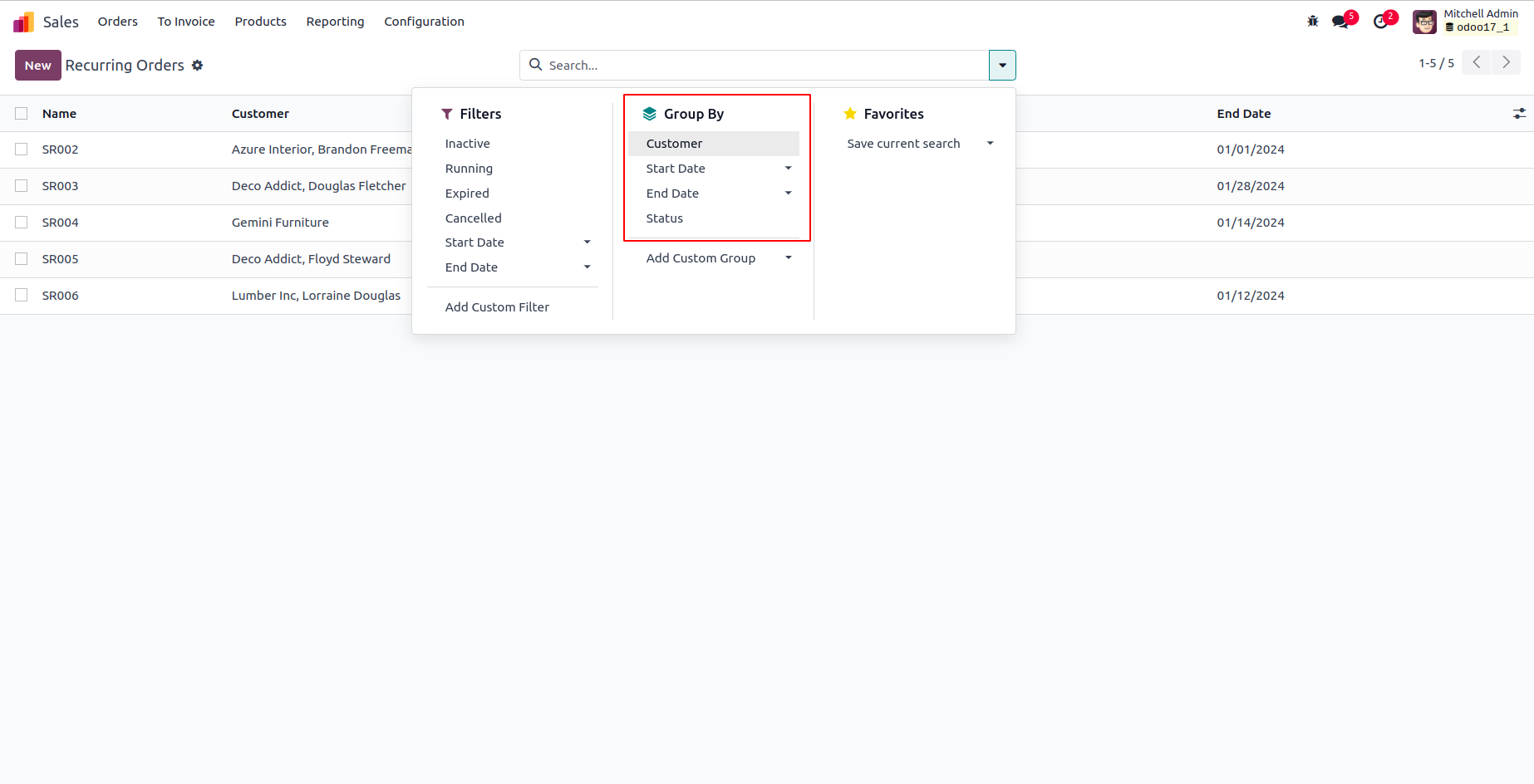1534x784 pixels.
Task: Collapse the search options dropdown toggle
Action: (x=1002, y=66)
